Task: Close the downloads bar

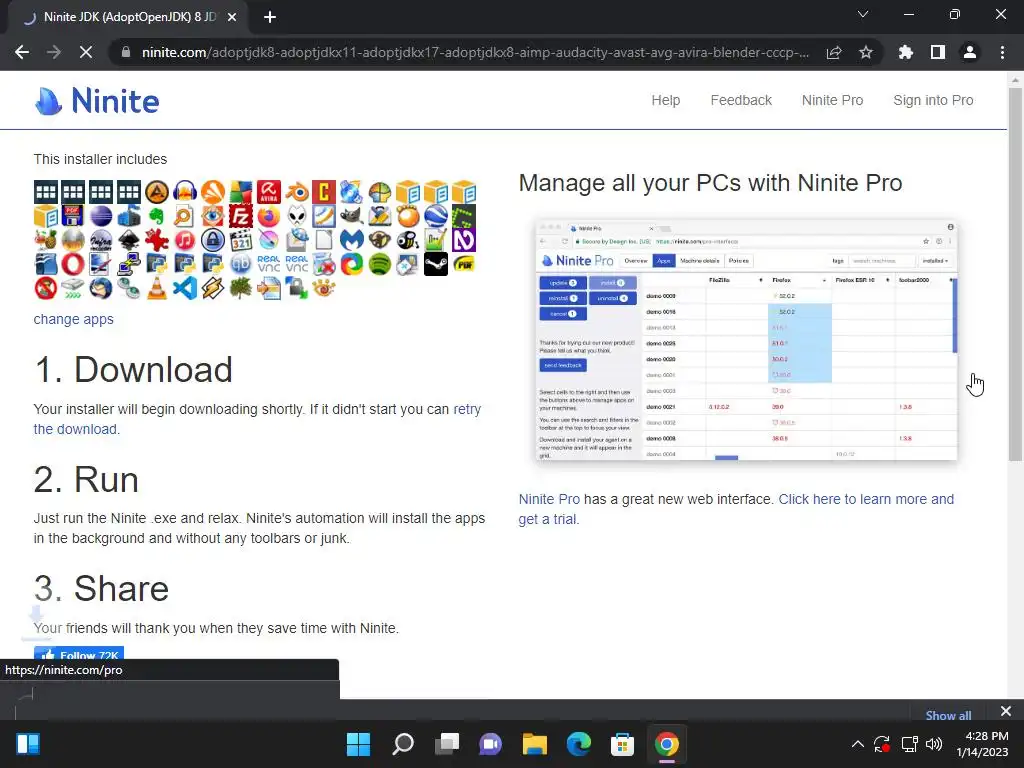Action: [1006, 711]
